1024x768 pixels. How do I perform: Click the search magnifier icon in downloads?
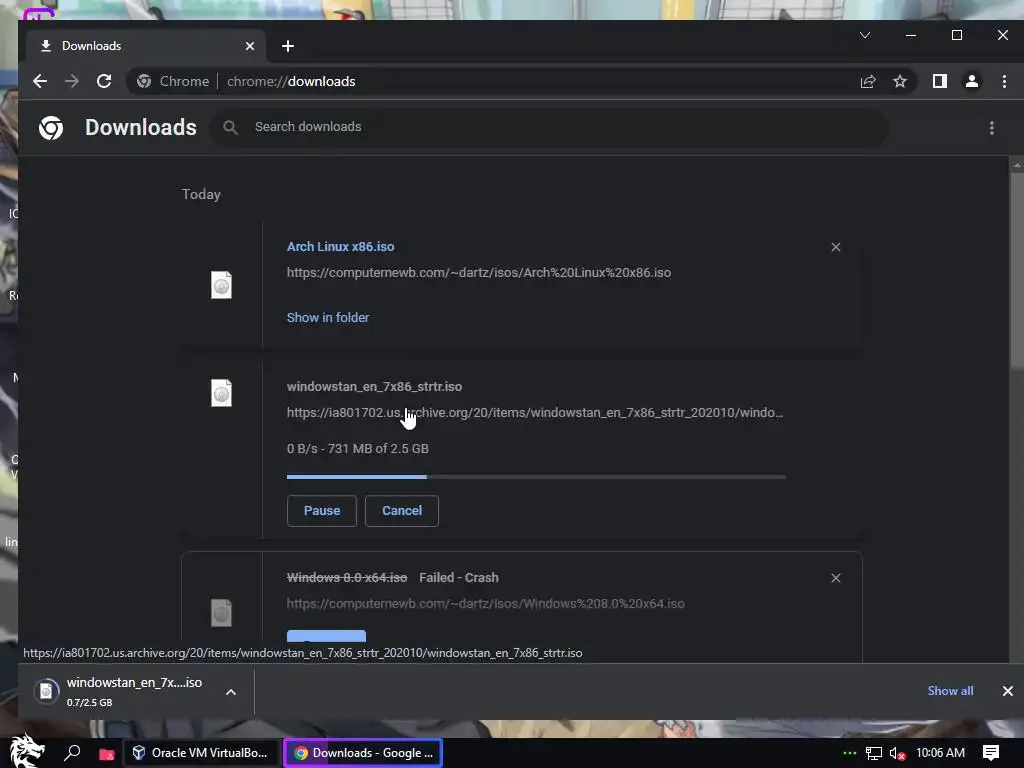point(230,127)
